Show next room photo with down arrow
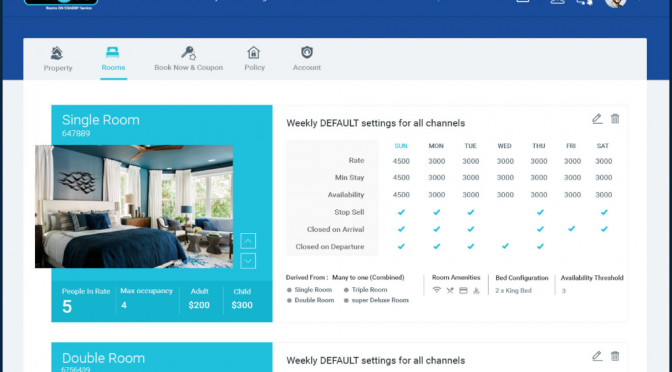This screenshot has height=372, width=672. [x=248, y=261]
